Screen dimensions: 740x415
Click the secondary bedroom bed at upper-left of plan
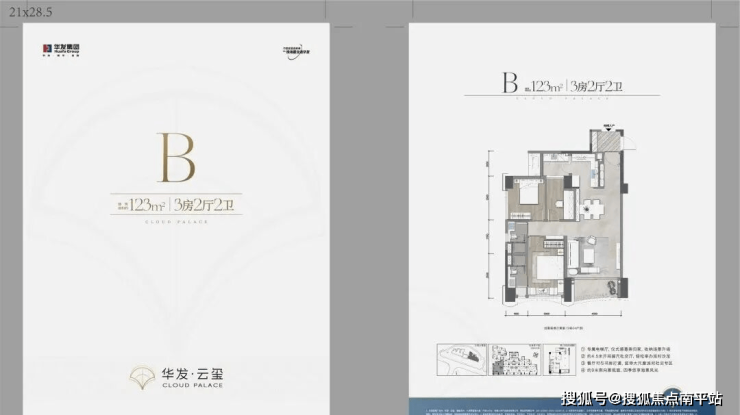[x=529, y=193]
